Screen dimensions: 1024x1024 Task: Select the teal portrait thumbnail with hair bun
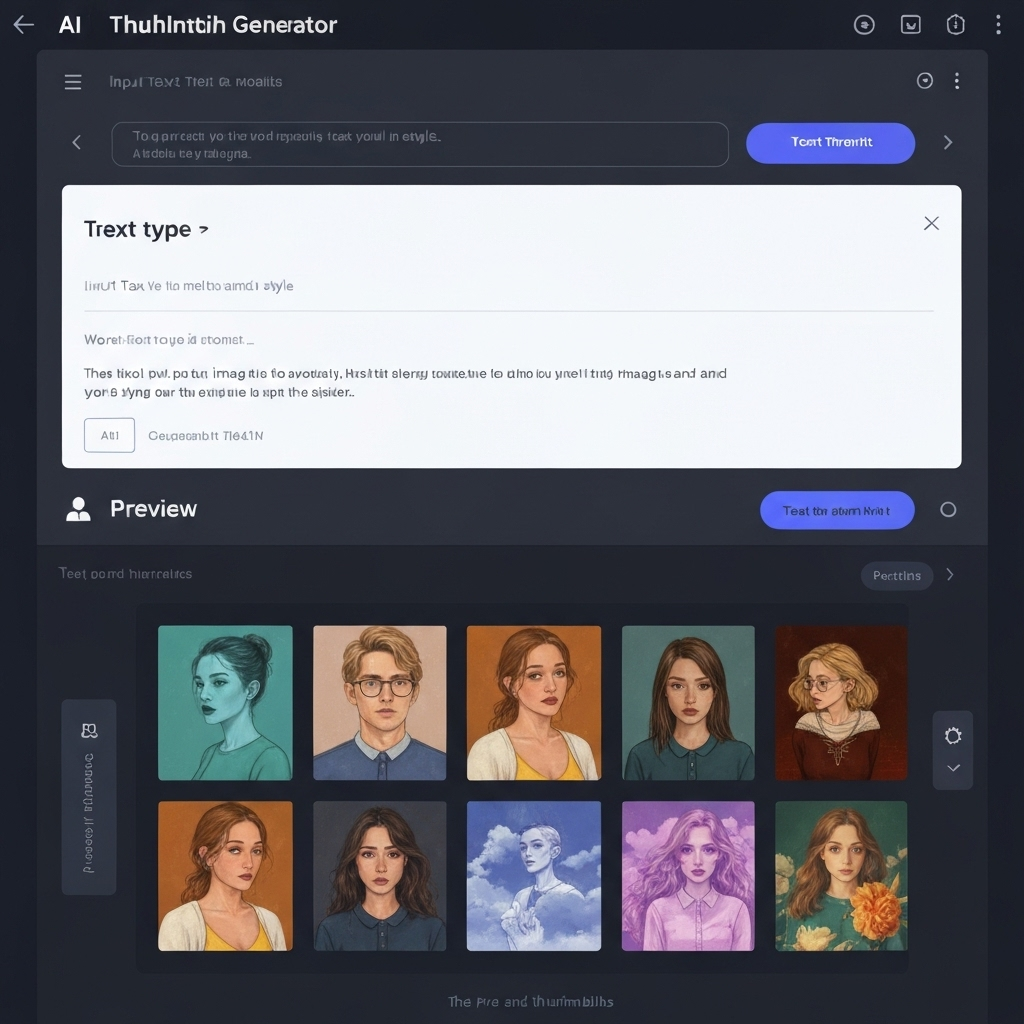225,703
